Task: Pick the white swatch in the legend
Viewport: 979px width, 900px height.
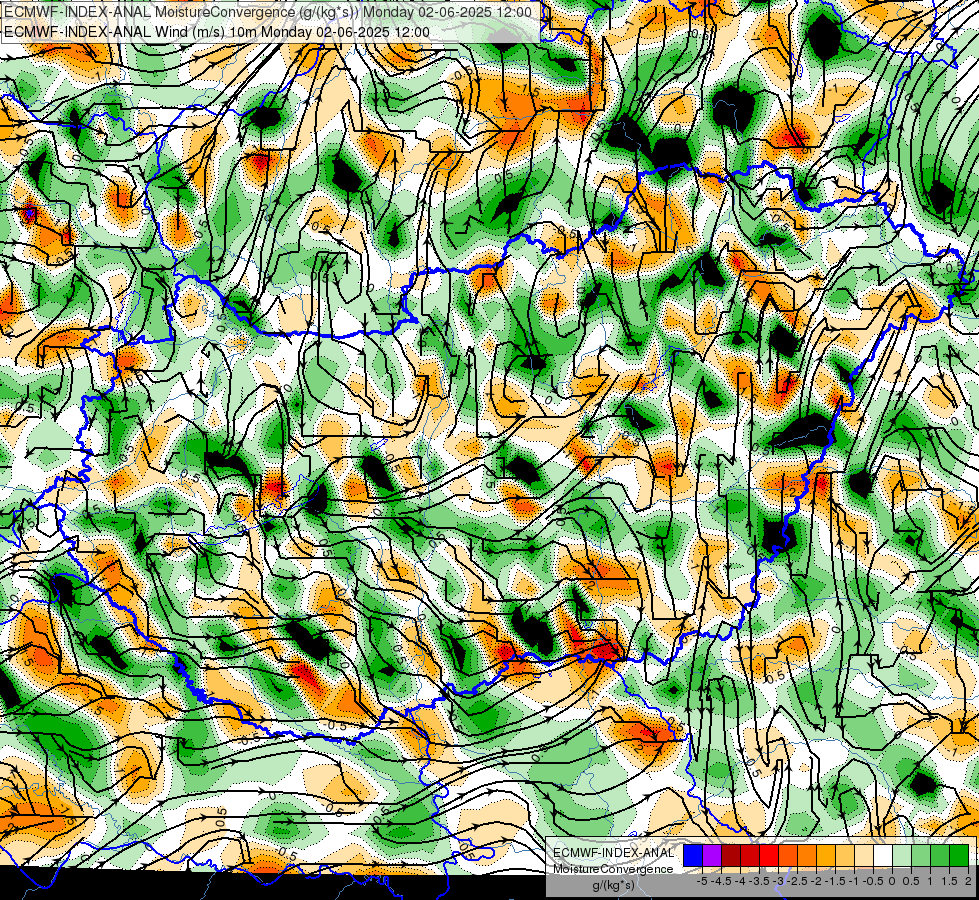Action: 883,855
